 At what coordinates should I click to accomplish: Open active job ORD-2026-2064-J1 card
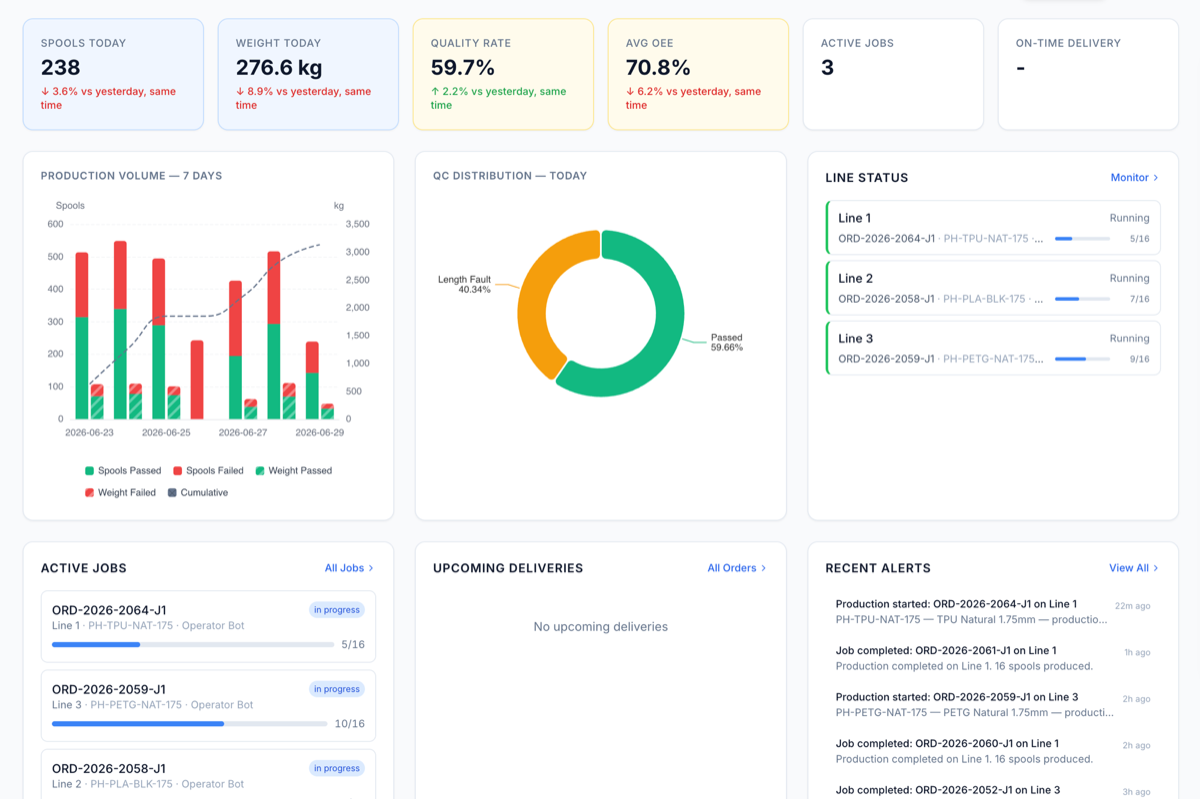pos(208,626)
